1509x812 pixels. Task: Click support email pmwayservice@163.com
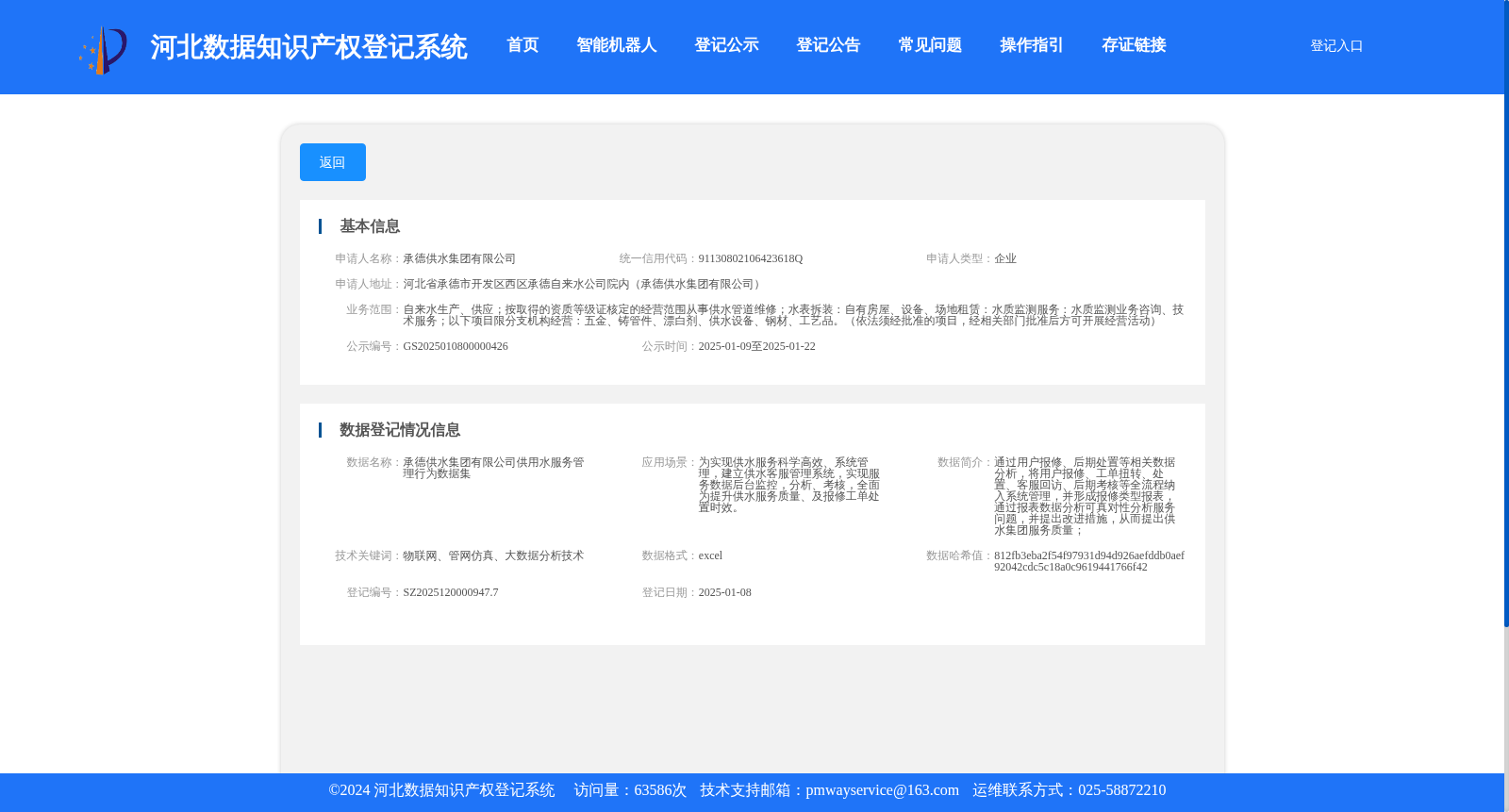[x=882, y=790]
